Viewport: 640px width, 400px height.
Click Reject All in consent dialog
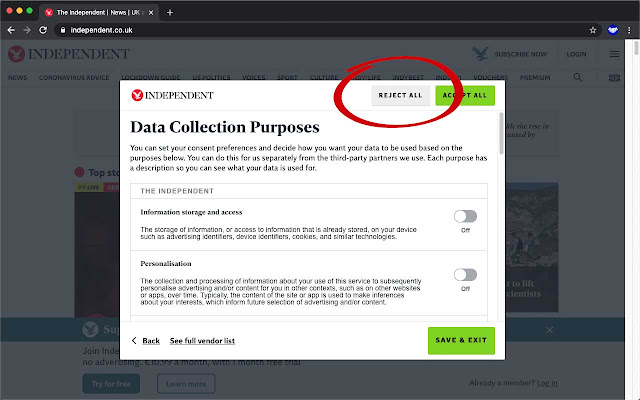[x=400, y=96]
